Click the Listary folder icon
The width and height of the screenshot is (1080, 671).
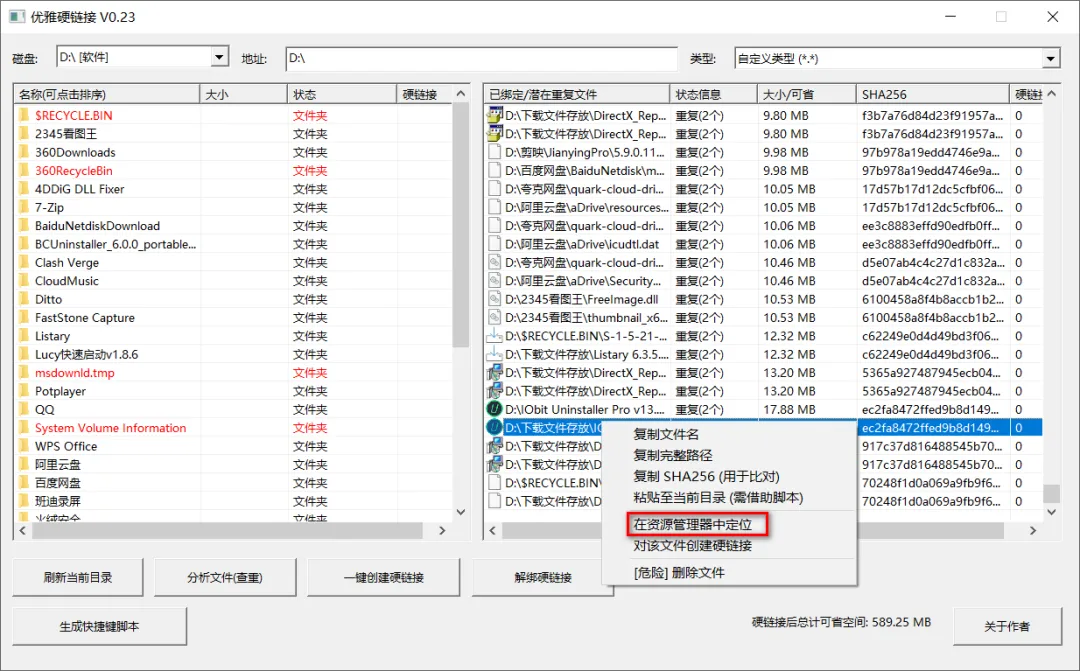point(23,336)
